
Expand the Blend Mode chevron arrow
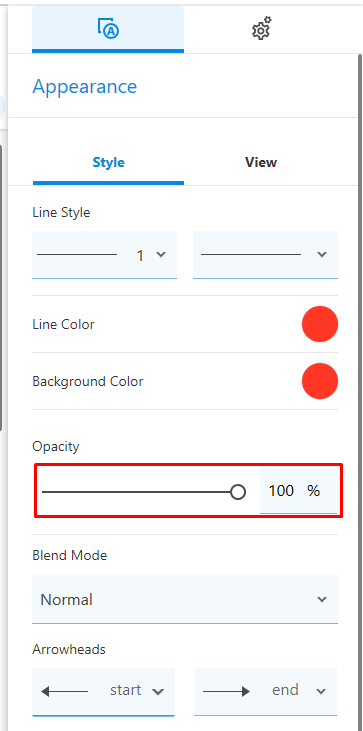coord(322,600)
